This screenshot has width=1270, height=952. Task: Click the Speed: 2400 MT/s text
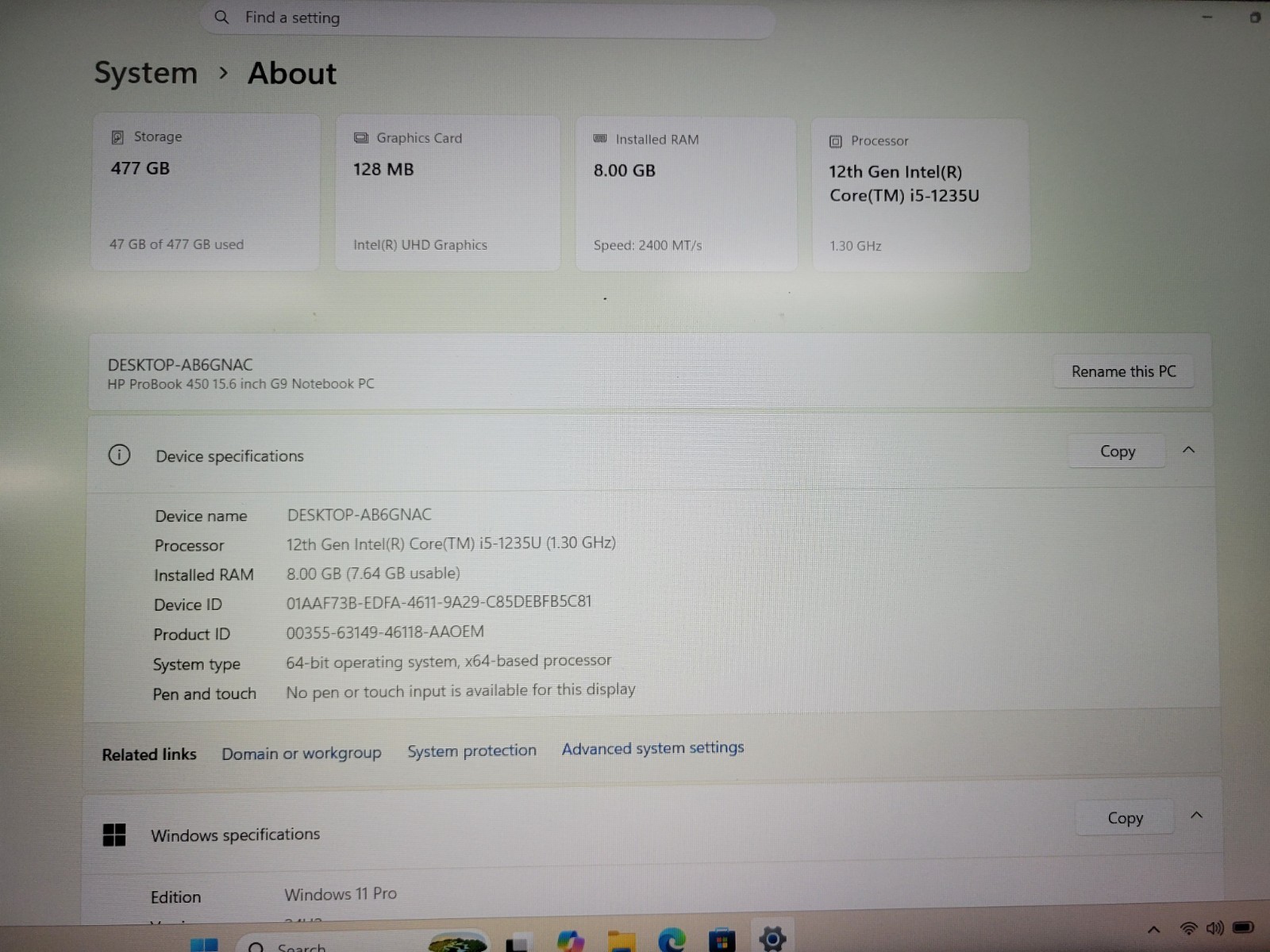(x=648, y=245)
